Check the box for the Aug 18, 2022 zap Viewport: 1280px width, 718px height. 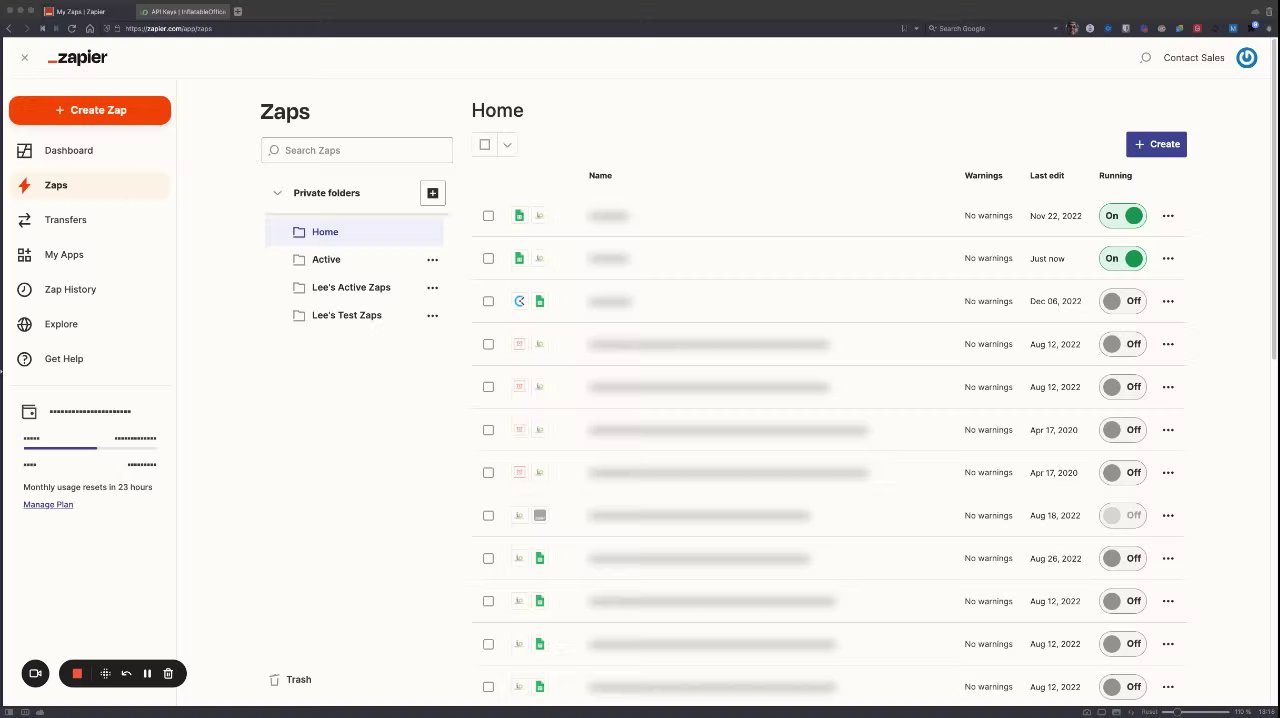tap(488, 516)
